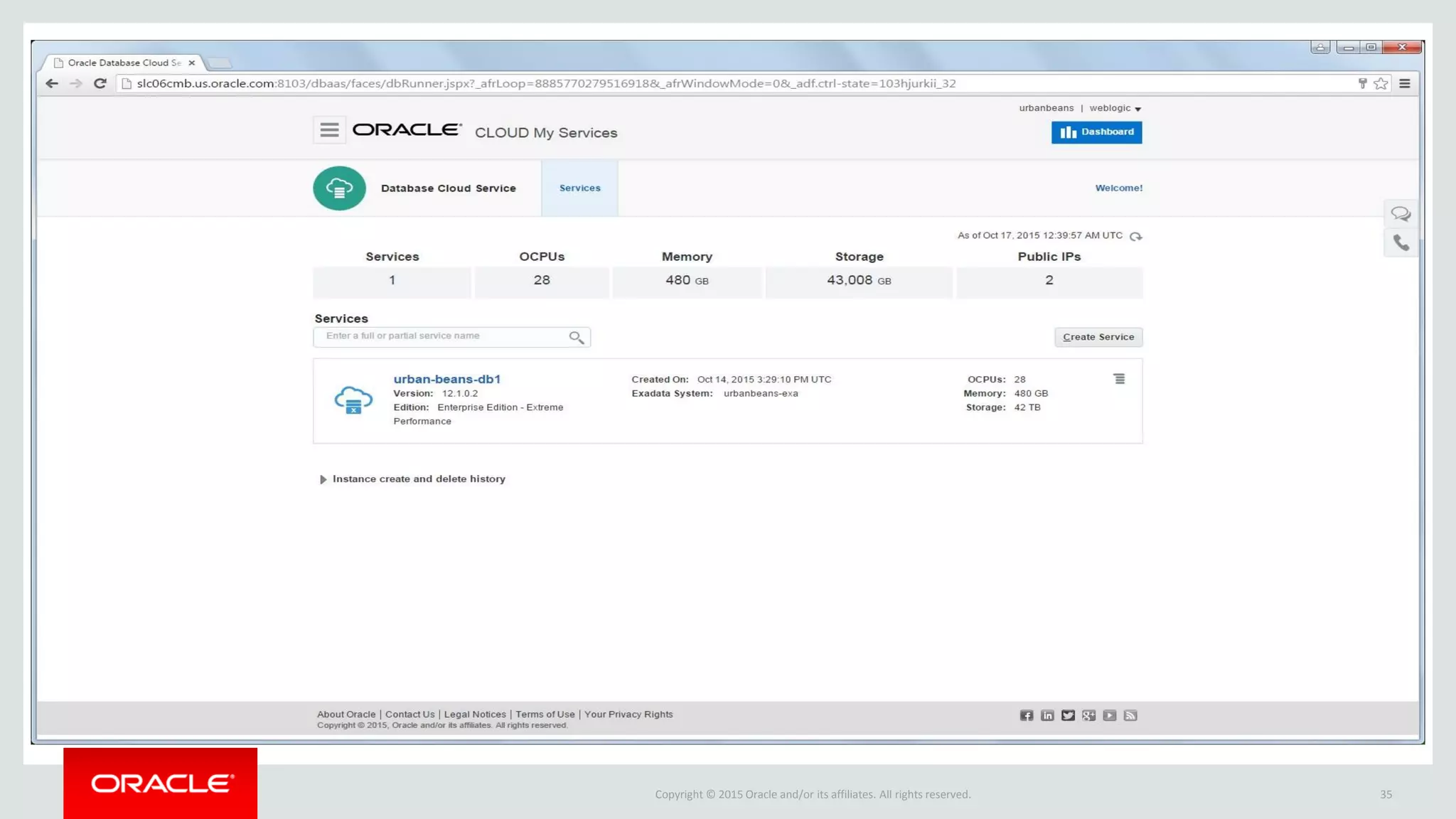Click the phone contact icon on right side
The image size is (1456, 819).
tap(1401, 243)
